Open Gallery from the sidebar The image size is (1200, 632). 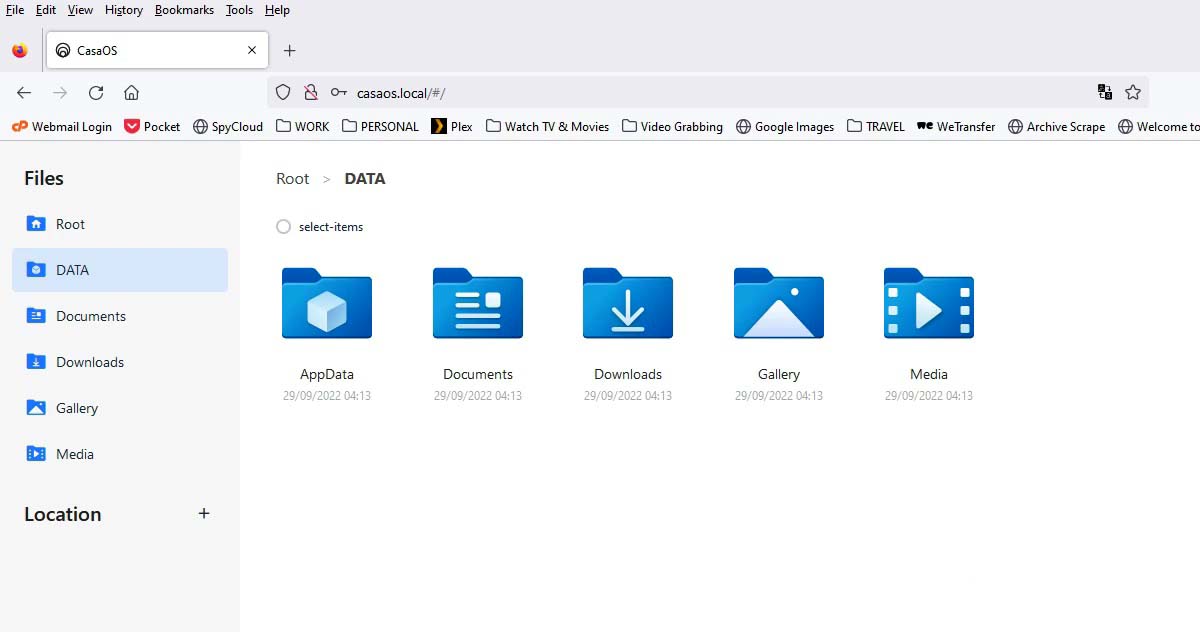77,408
